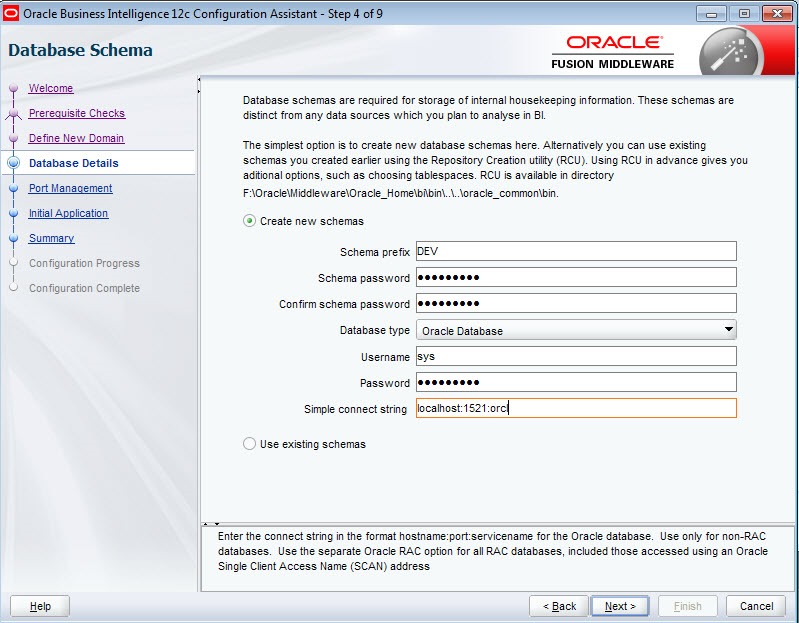Click the Back button
Viewport: 799px width, 623px height.
point(559,606)
